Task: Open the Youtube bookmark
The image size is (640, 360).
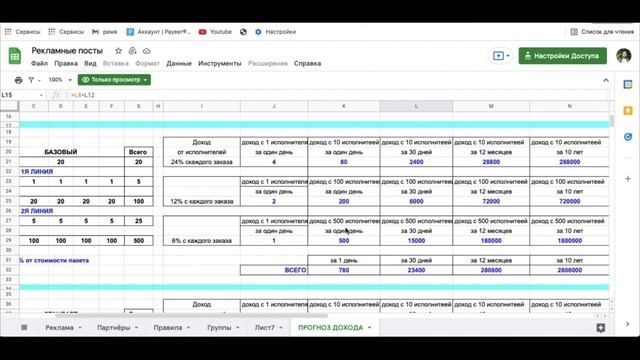Action: pos(216,31)
